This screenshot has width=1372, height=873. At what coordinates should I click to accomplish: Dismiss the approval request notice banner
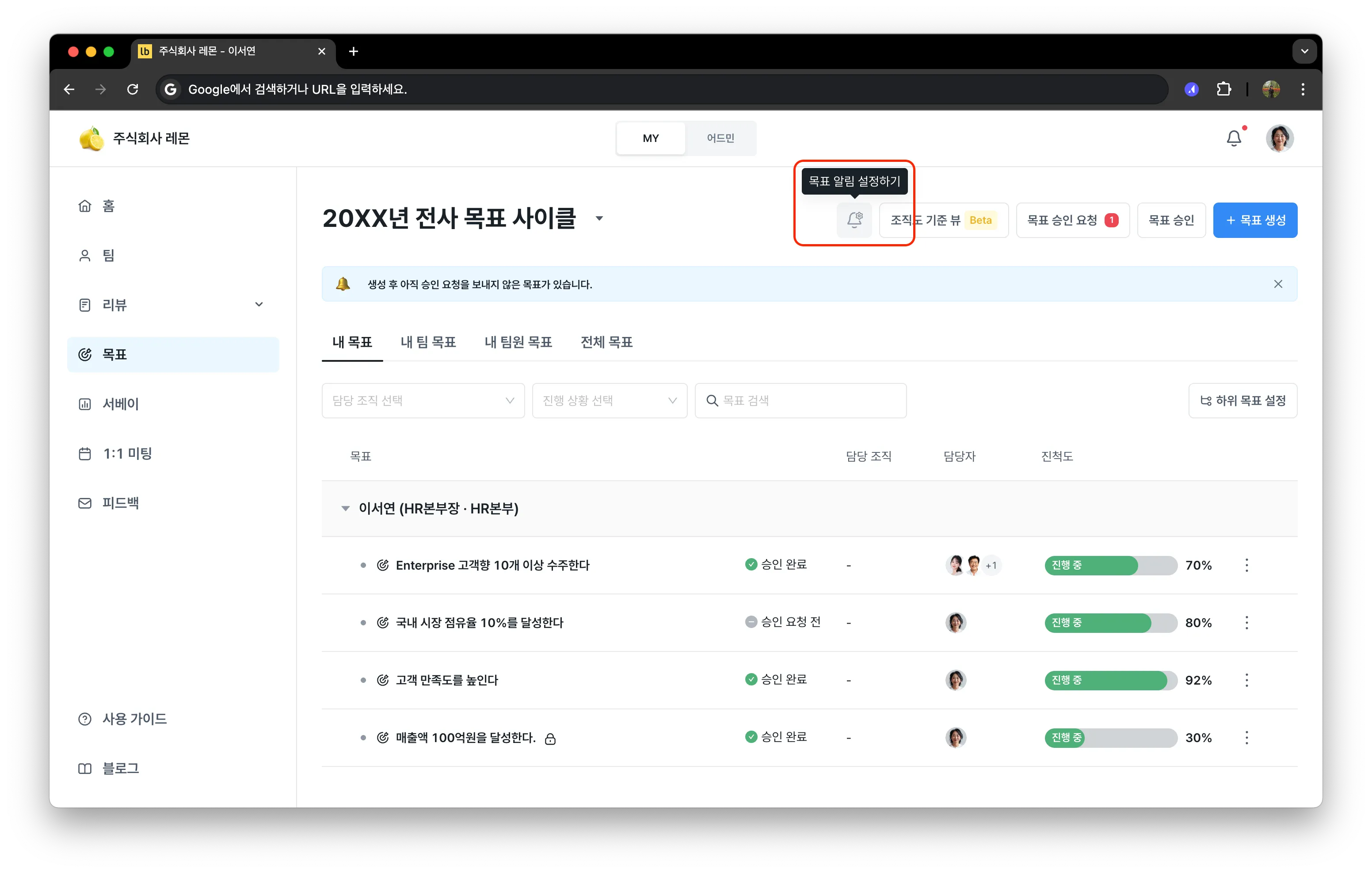point(1278,284)
